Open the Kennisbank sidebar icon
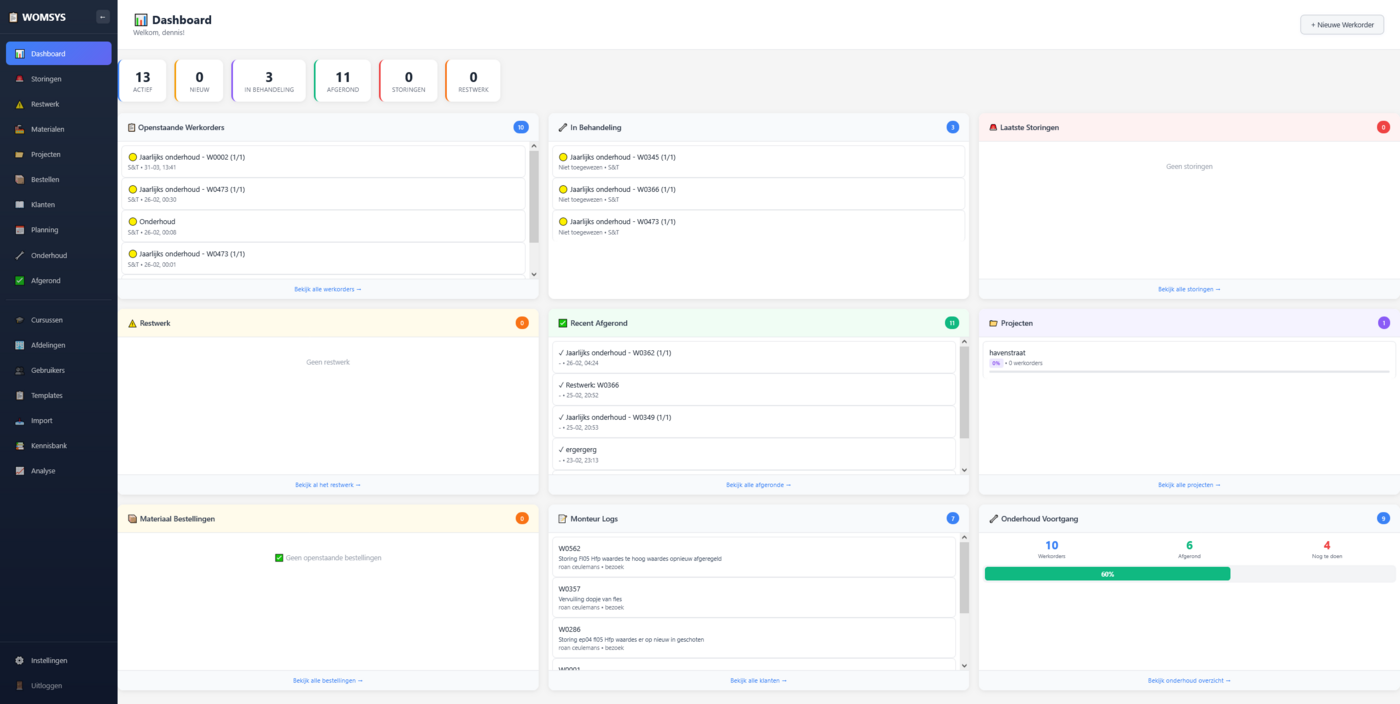 pyautogui.click(x=20, y=445)
